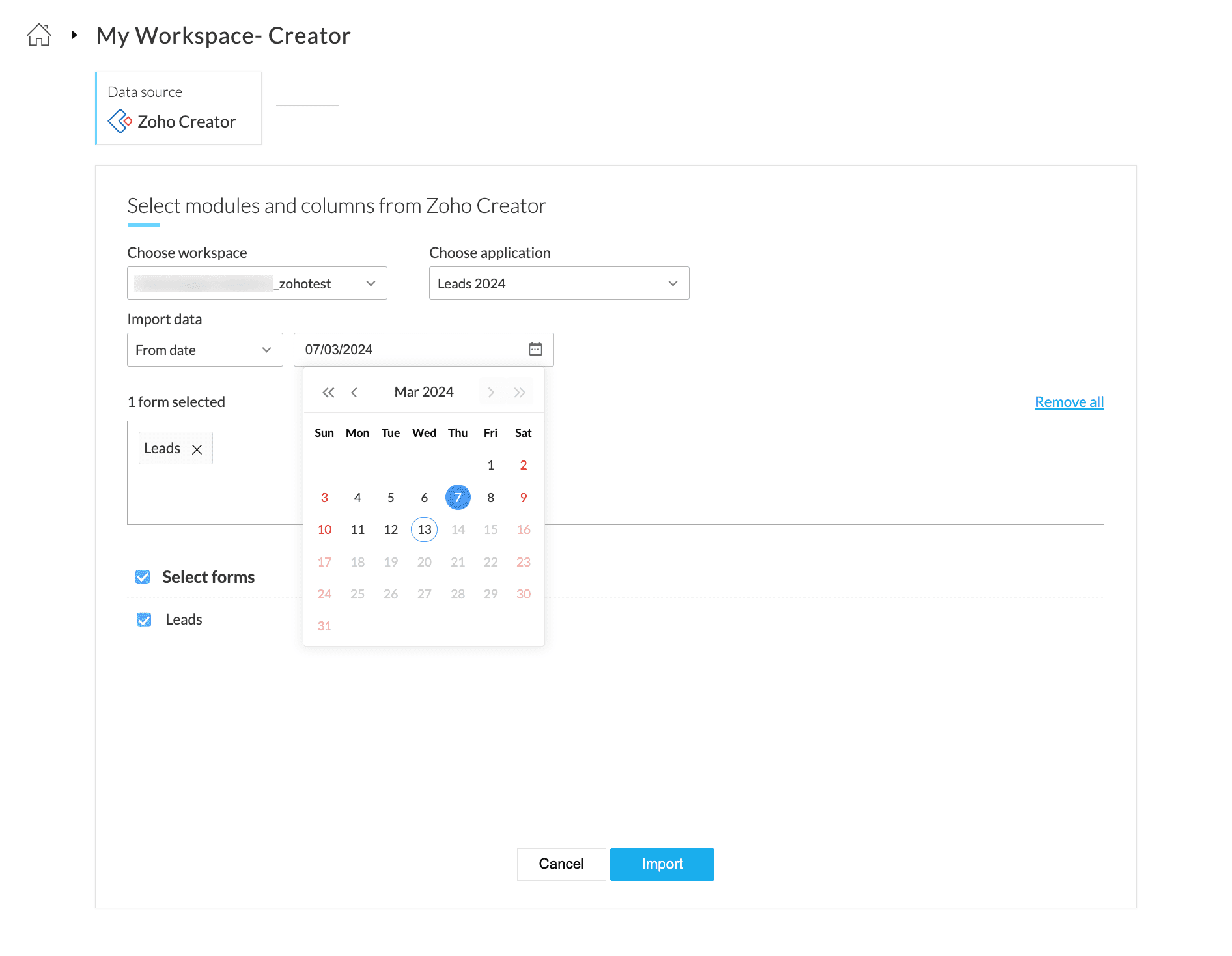Go to the Home icon in breadcrumb
Screen dimensions: 1232x956
coord(39,35)
